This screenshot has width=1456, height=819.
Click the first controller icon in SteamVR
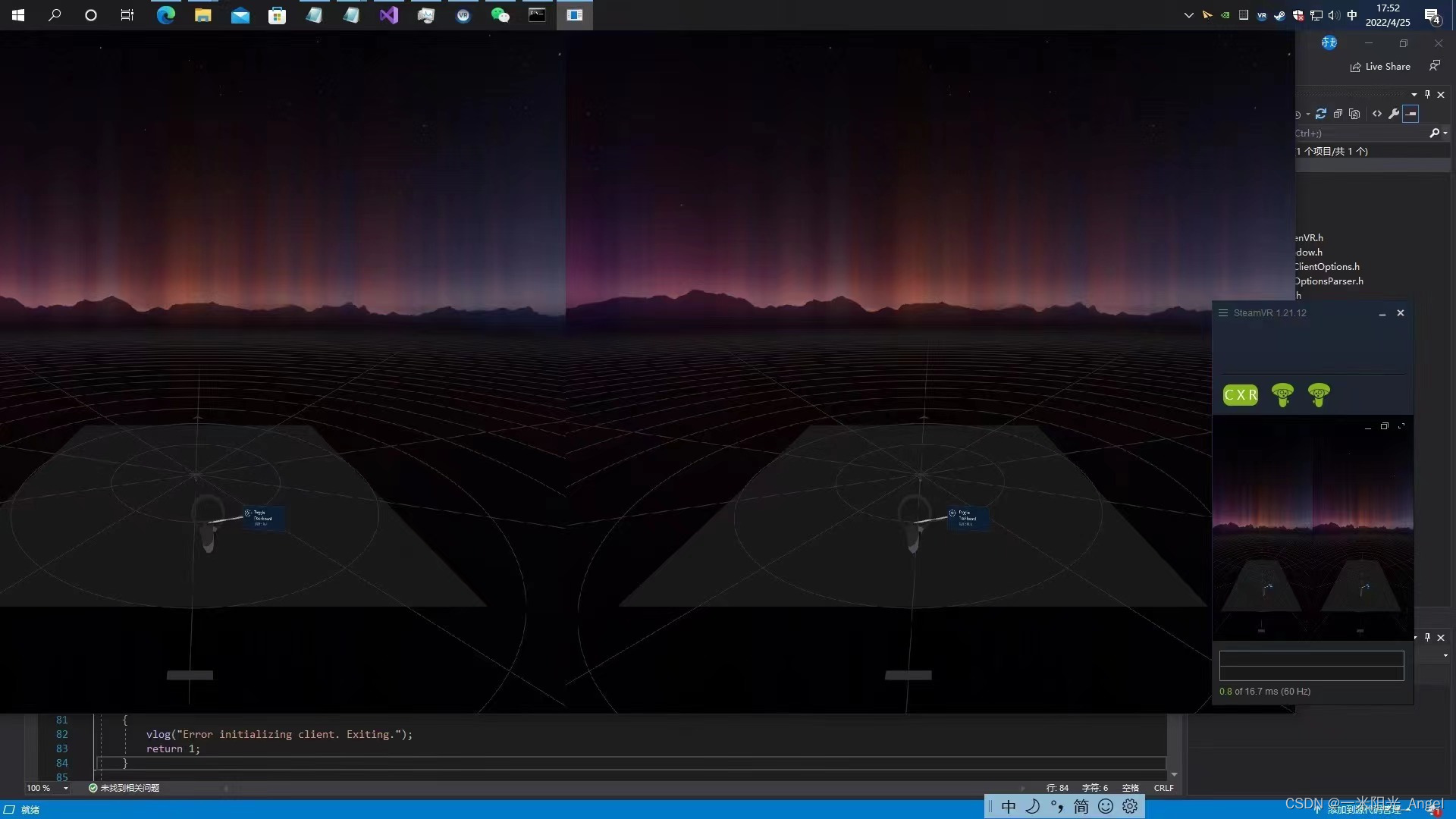tap(1282, 394)
